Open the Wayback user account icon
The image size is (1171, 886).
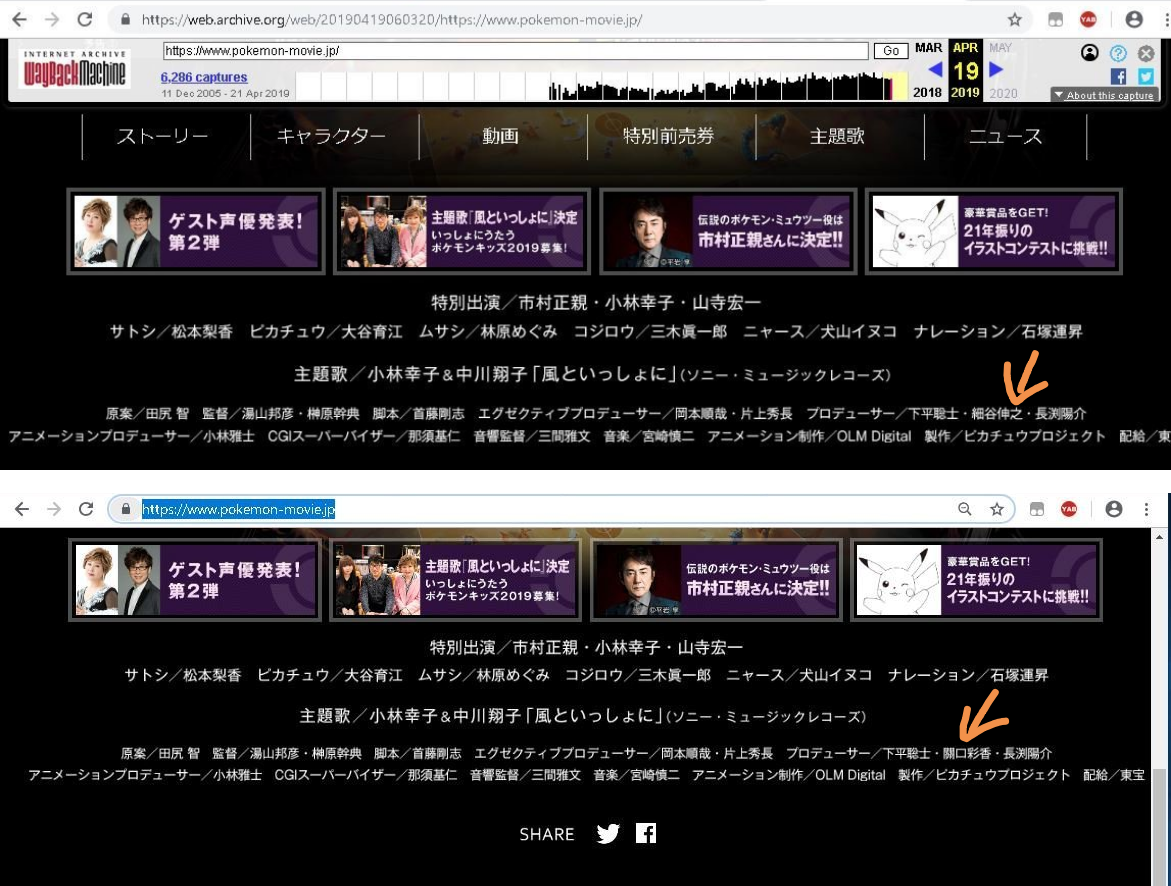pyautogui.click(x=1090, y=52)
